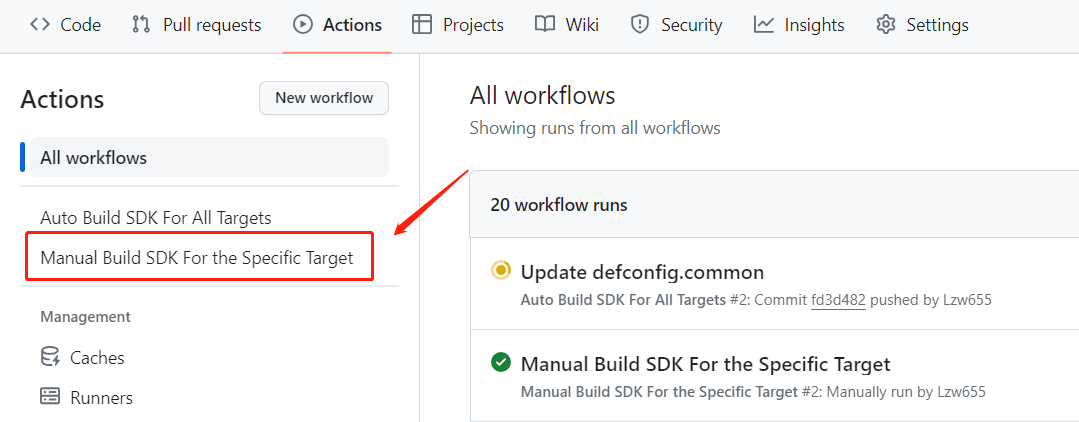Click the New workflow button

click(x=324, y=98)
